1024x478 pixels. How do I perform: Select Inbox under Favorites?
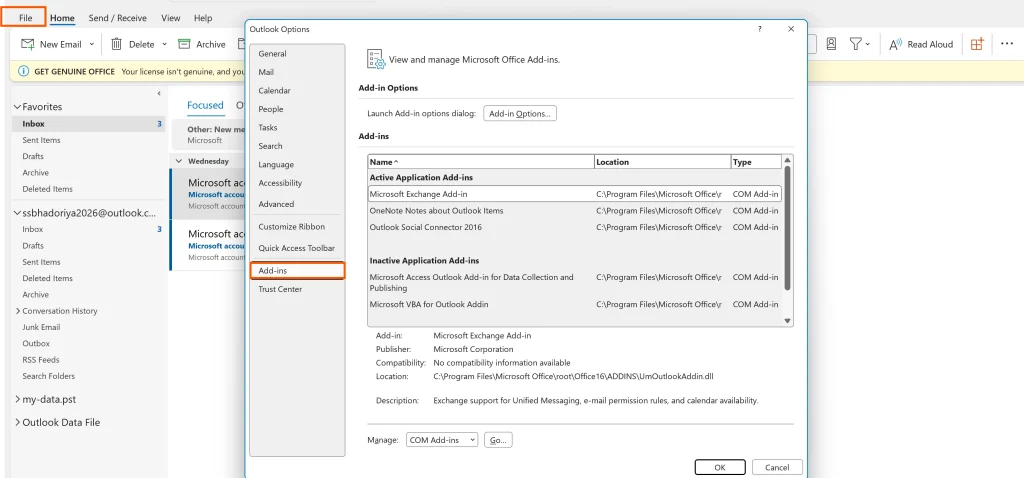[x=88, y=123]
